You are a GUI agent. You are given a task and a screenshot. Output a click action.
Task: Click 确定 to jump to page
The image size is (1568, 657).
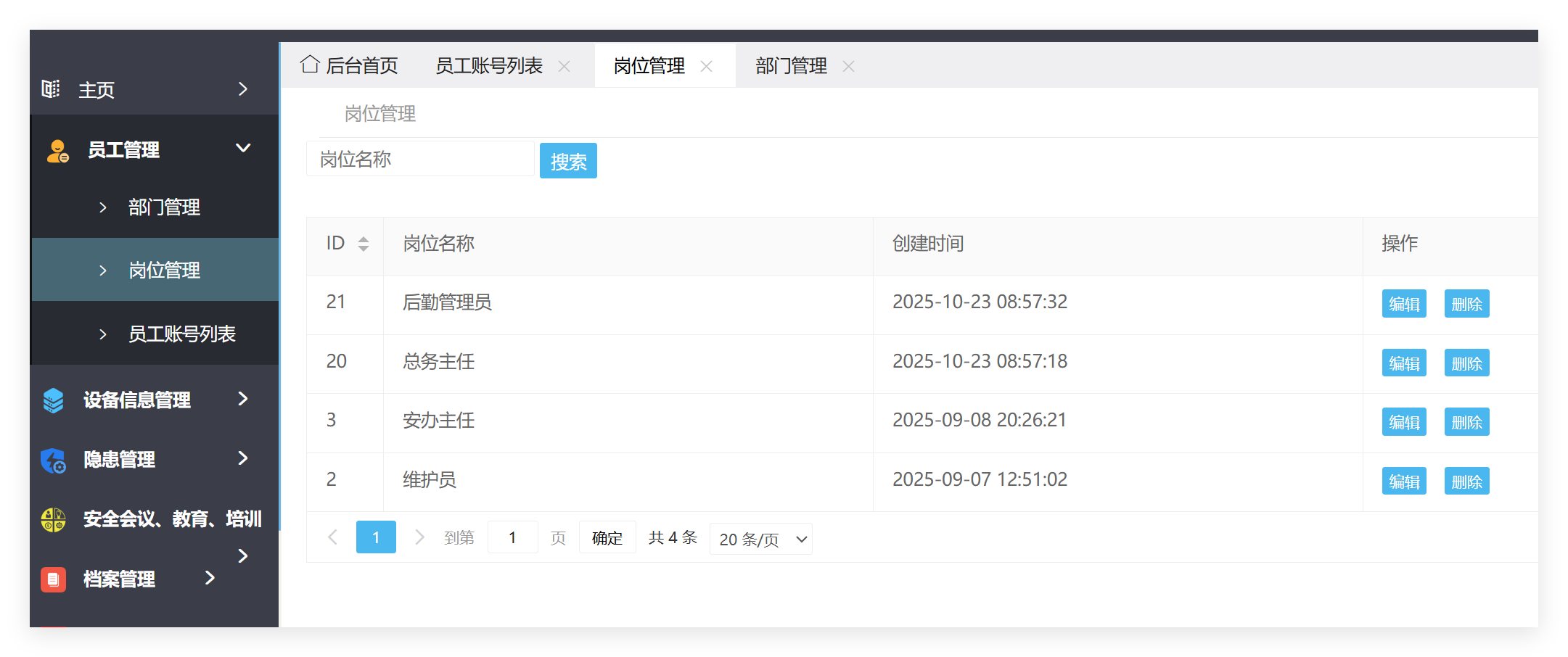pyautogui.click(x=607, y=537)
